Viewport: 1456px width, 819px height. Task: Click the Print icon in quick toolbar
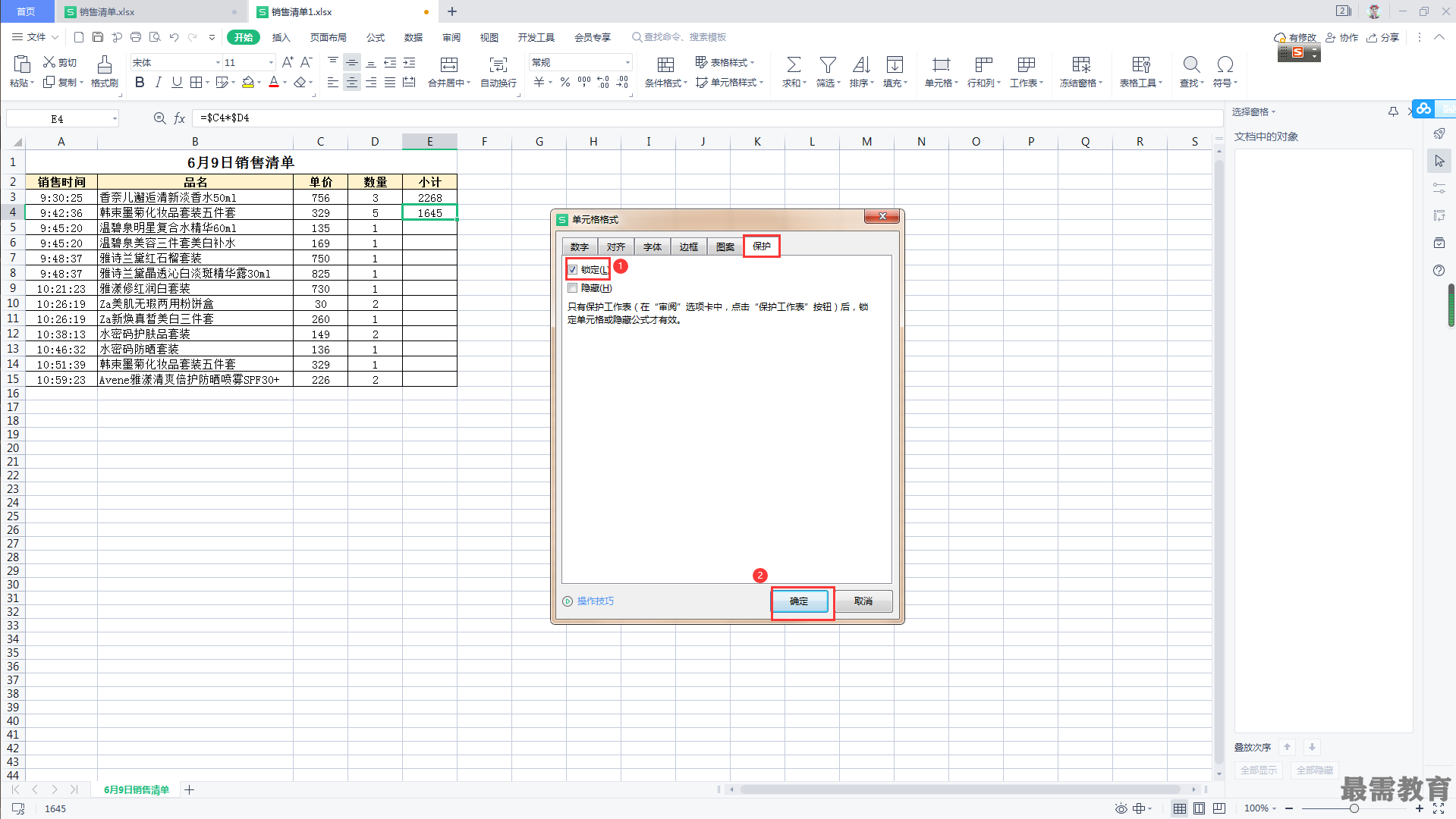136,37
